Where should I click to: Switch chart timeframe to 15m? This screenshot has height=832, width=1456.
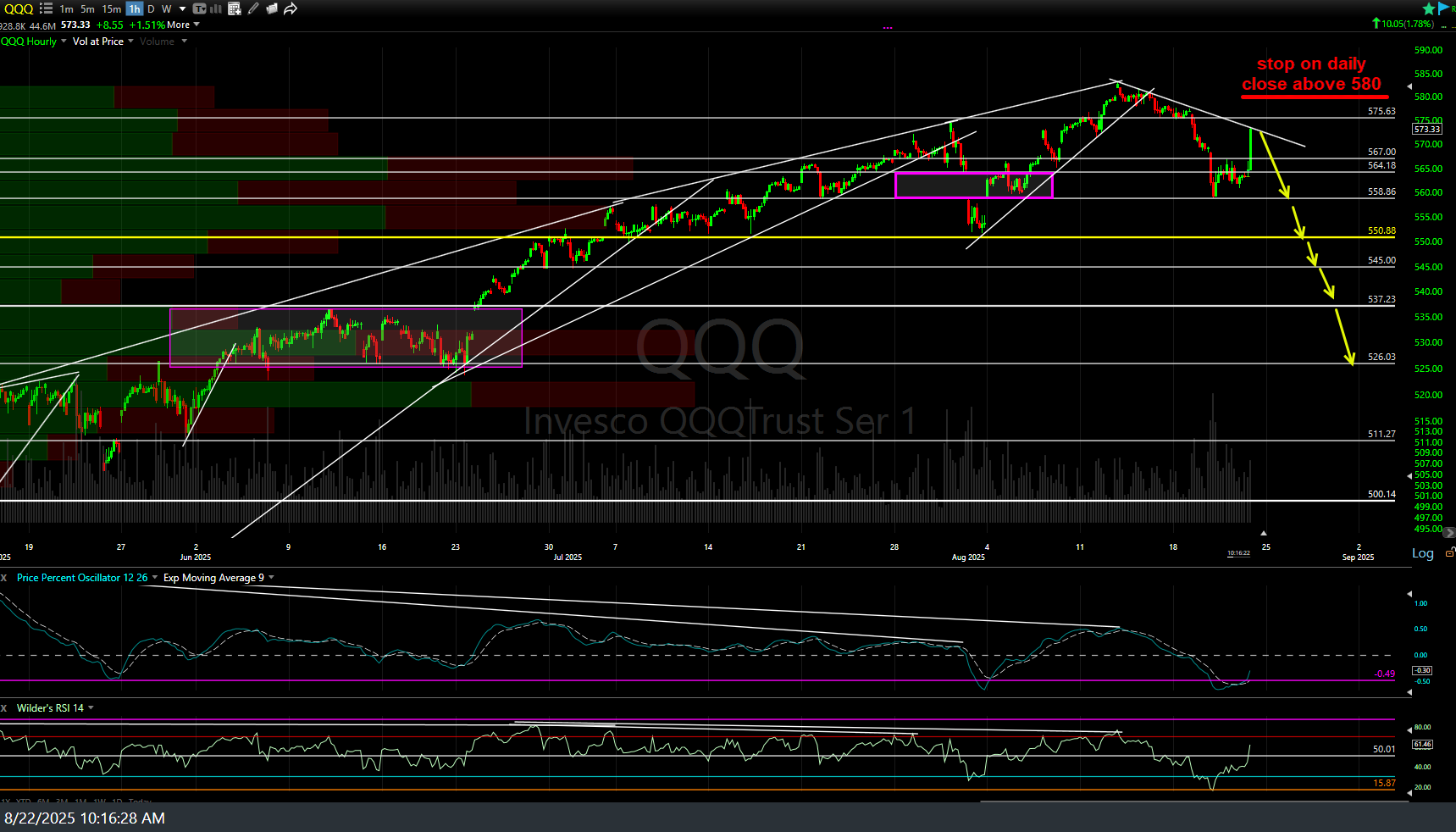[x=111, y=8]
